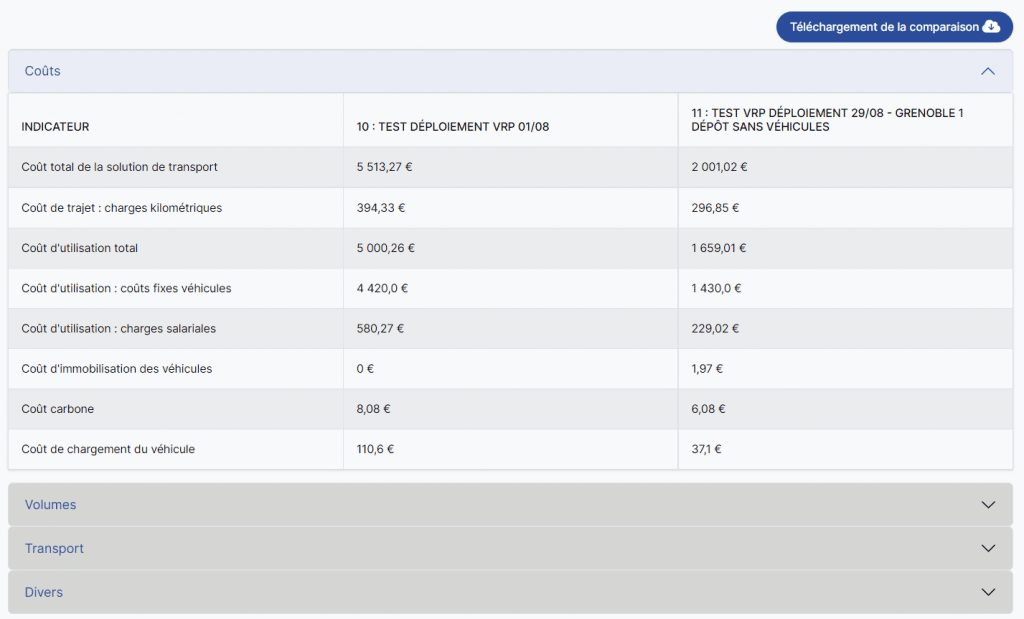Expand the Volumes section chevron
Image resolution: width=1024 pixels, height=619 pixels.
tap(988, 505)
